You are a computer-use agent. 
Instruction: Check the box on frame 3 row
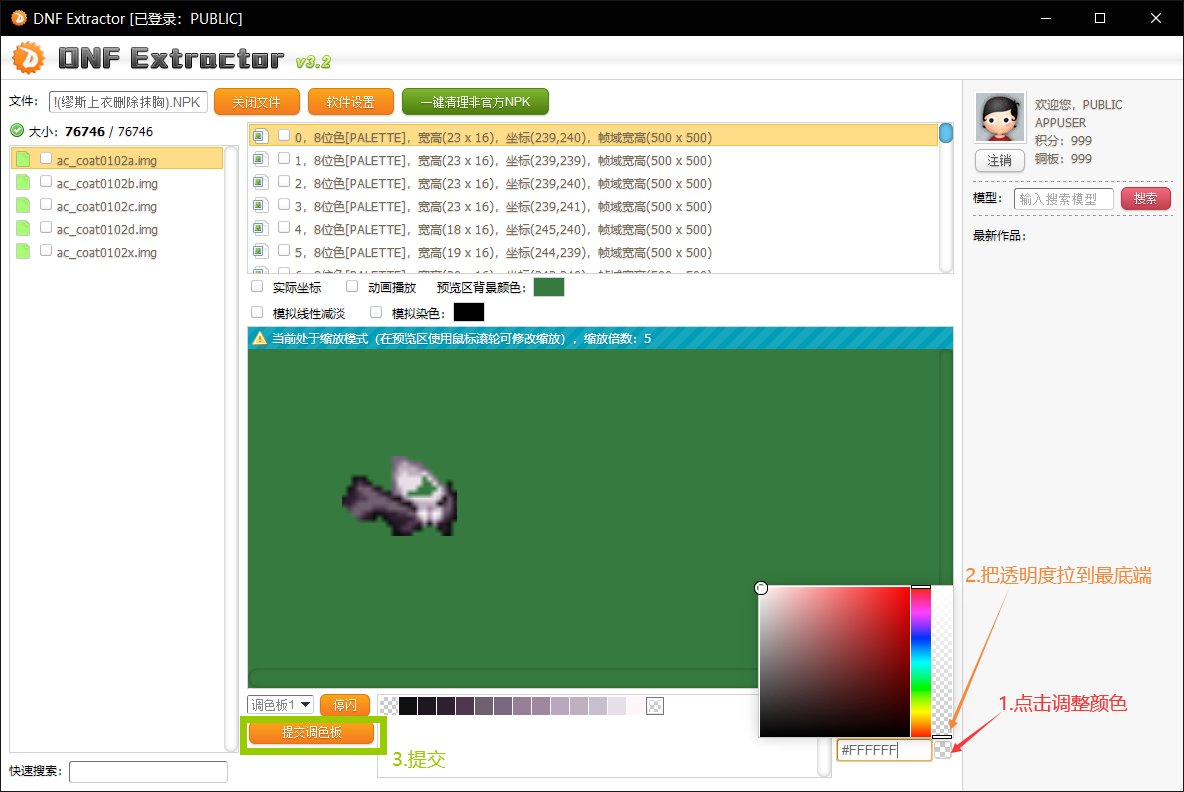284,204
